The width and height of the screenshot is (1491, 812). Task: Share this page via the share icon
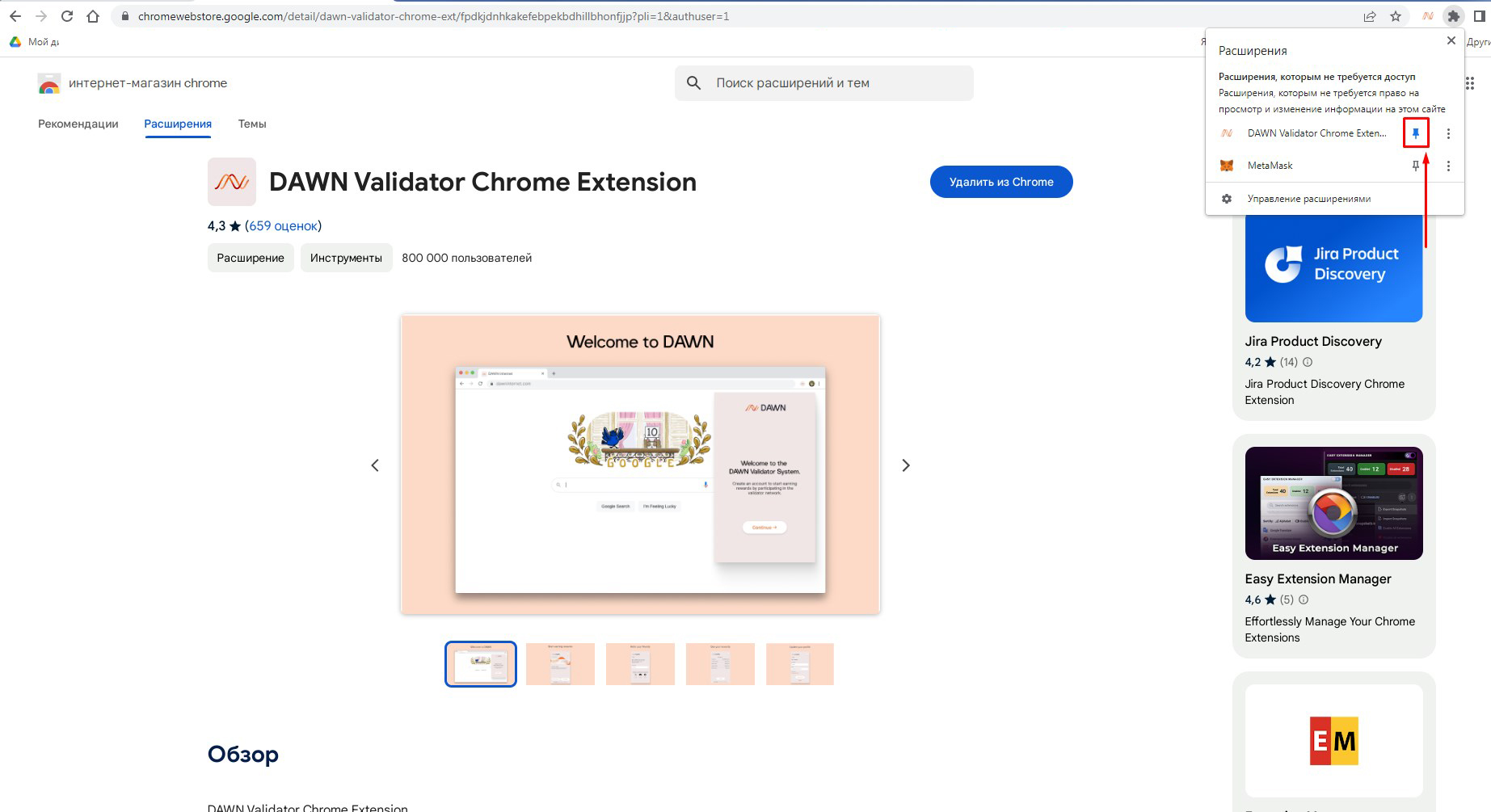coord(1370,16)
